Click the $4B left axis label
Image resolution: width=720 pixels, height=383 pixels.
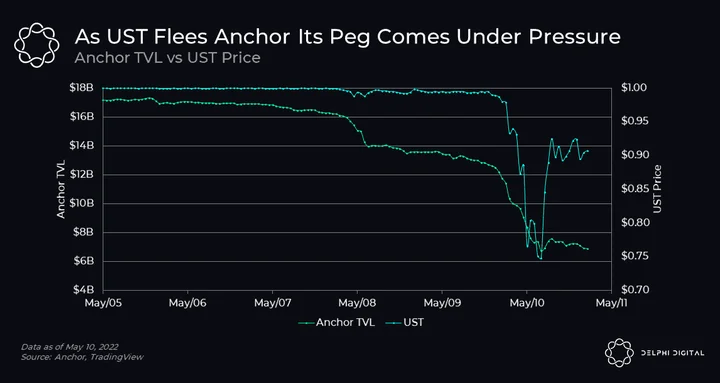[x=85, y=290]
